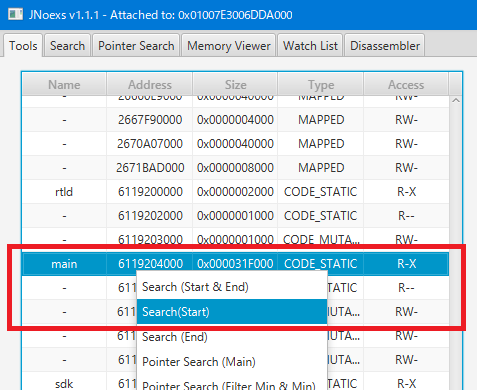Choose Search (Start & End) from context menu
Image resolution: width=477 pixels, height=390 pixels.
pos(232,287)
